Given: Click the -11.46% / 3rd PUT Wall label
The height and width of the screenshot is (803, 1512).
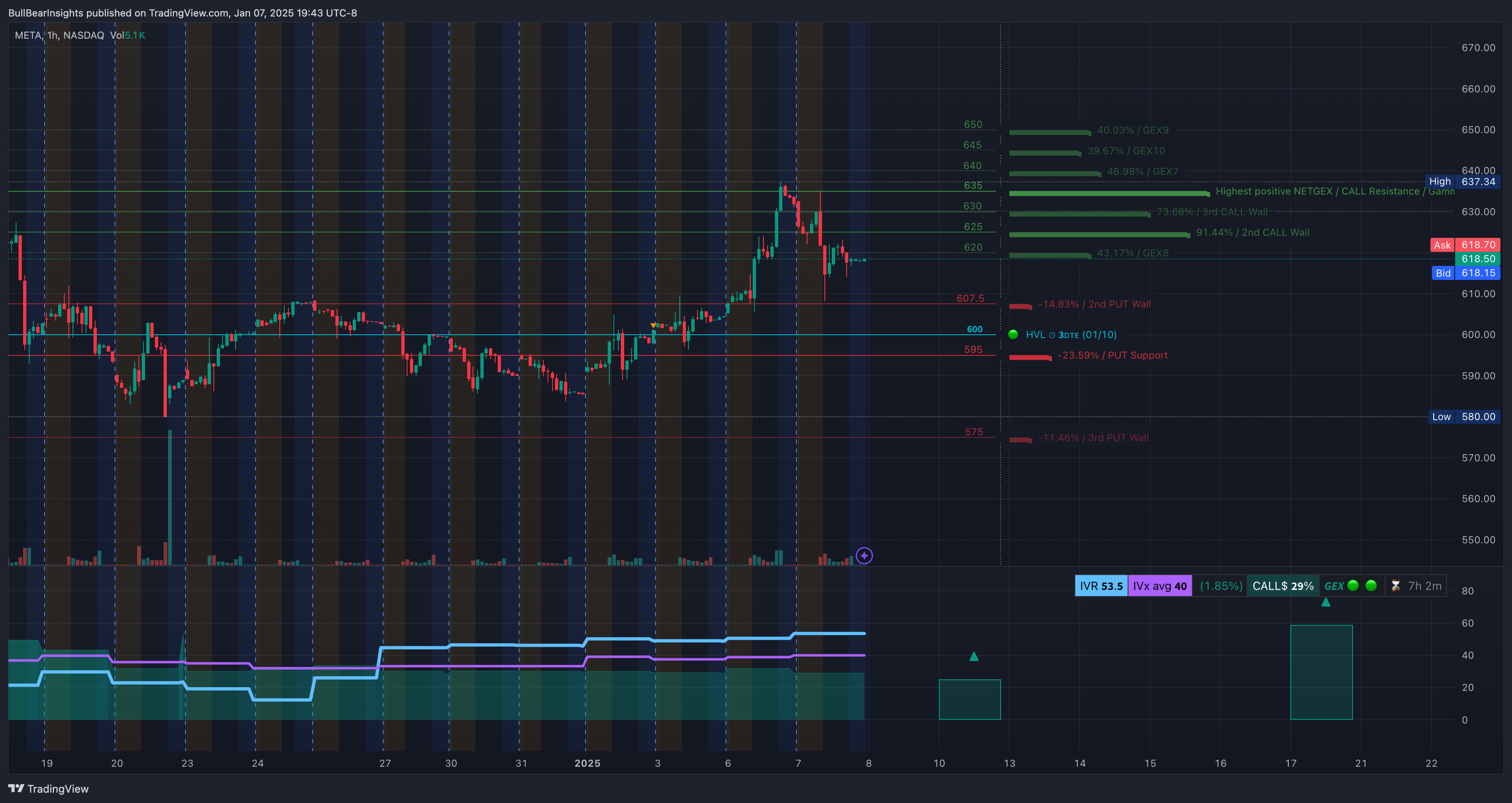Looking at the screenshot, I should pos(1093,437).
